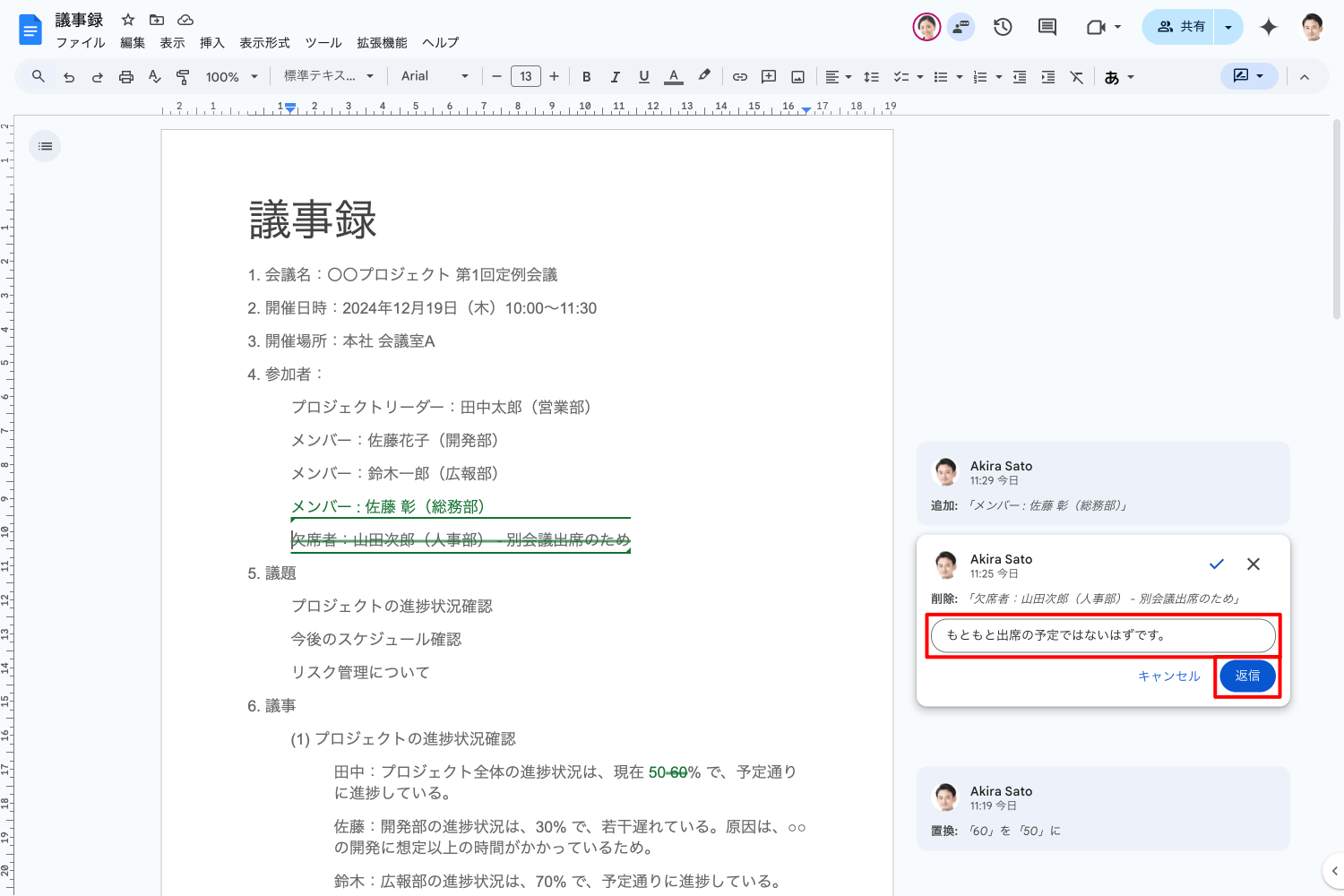The width and height of the screenshot is (1344, 896).
Task: Open Google account profile picture
Action: pos(1313,27)
